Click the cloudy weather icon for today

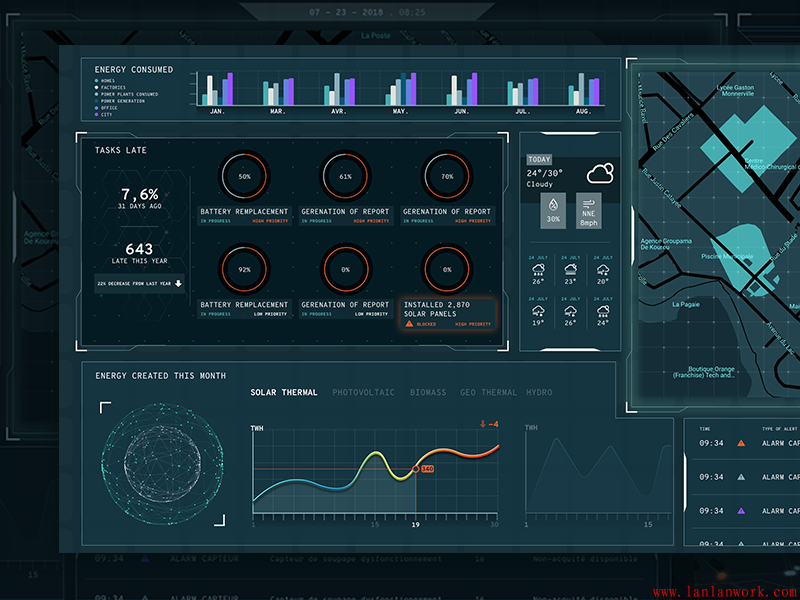[x=600, y=174]
